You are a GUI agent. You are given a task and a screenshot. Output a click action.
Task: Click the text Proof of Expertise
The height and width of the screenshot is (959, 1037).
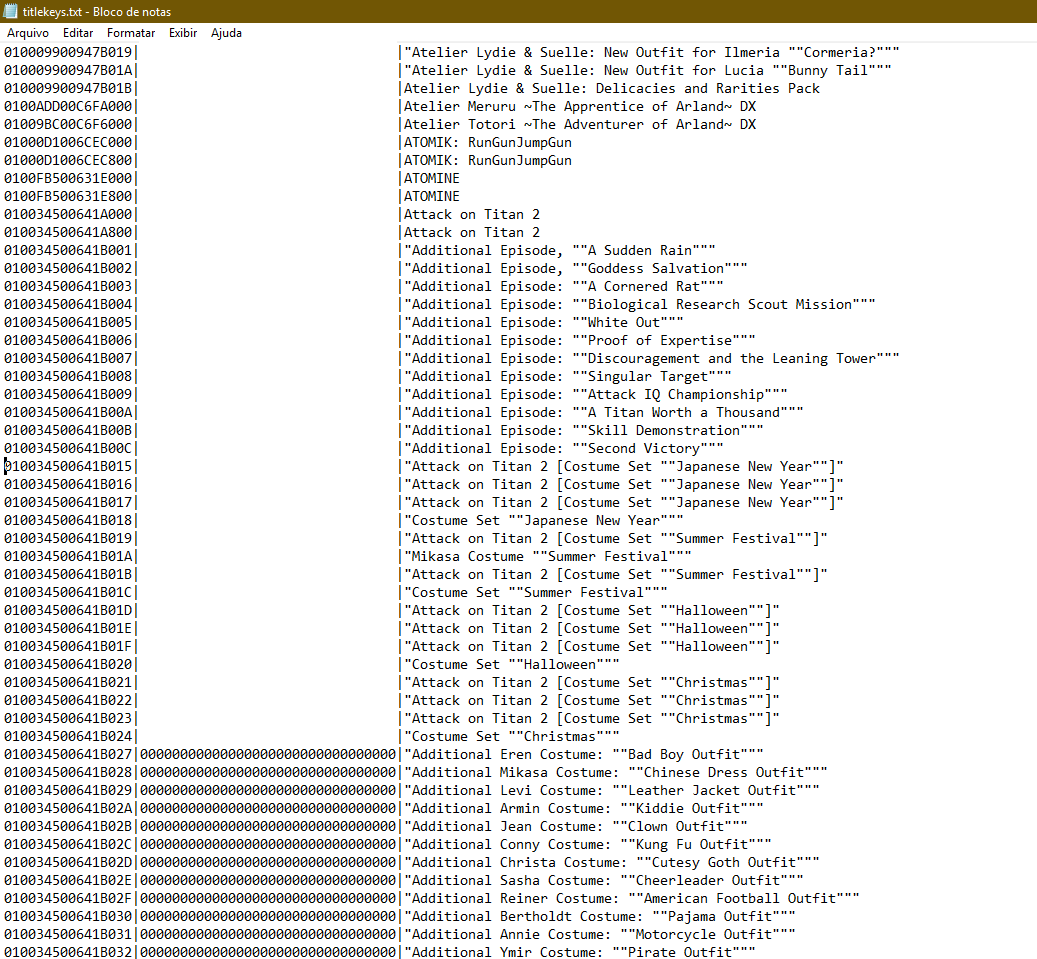pyautogui.click(x=659, y=341)
